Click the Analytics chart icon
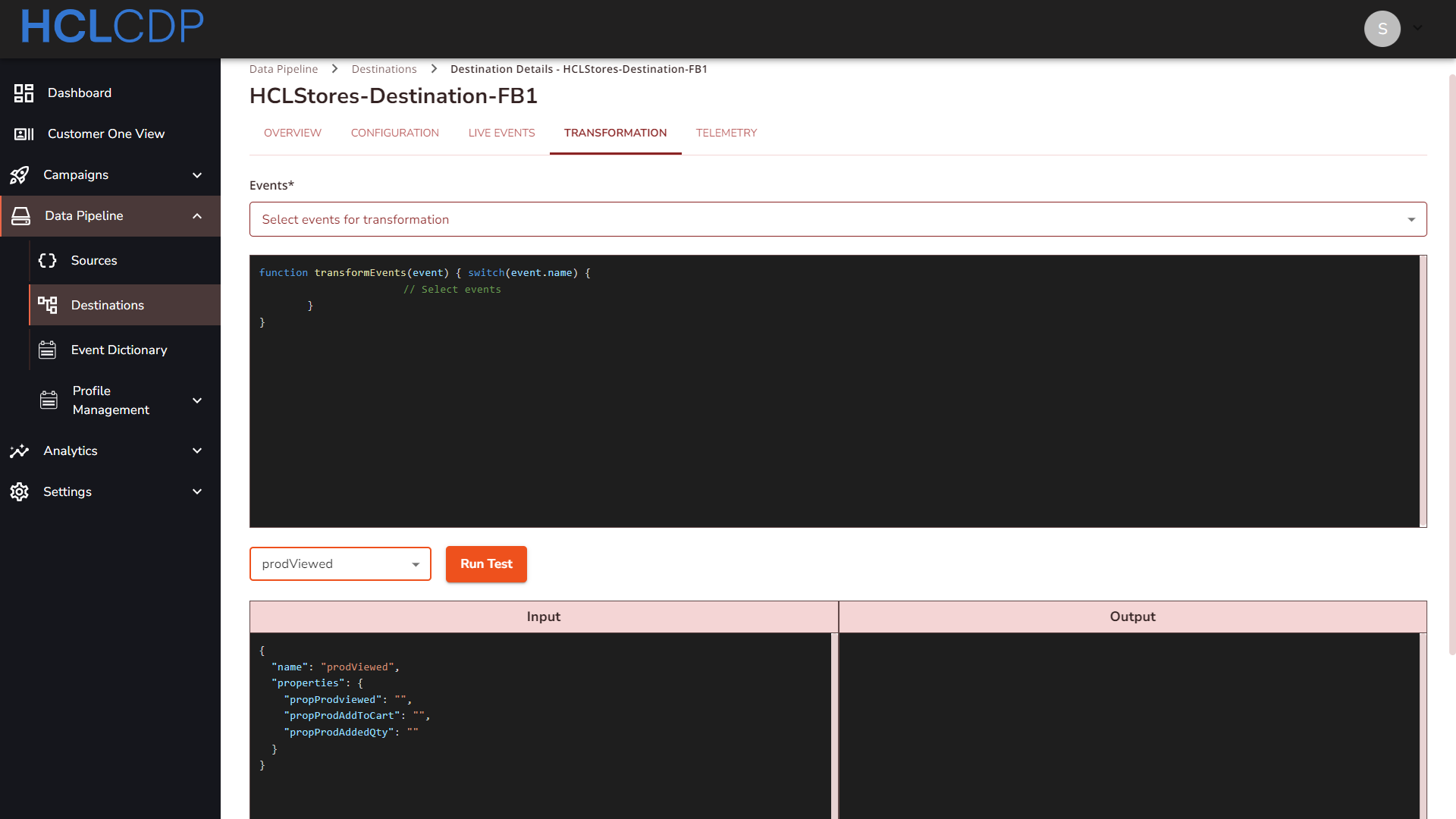 20,451
